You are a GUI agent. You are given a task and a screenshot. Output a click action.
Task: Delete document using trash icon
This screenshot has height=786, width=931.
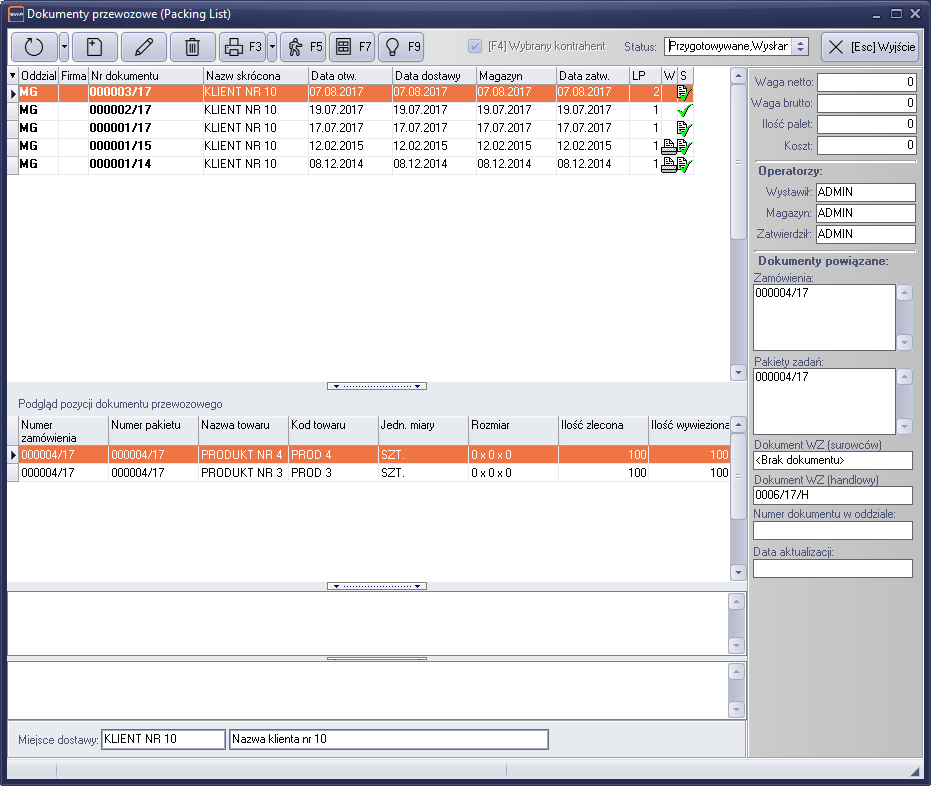(x=192, y=47)
